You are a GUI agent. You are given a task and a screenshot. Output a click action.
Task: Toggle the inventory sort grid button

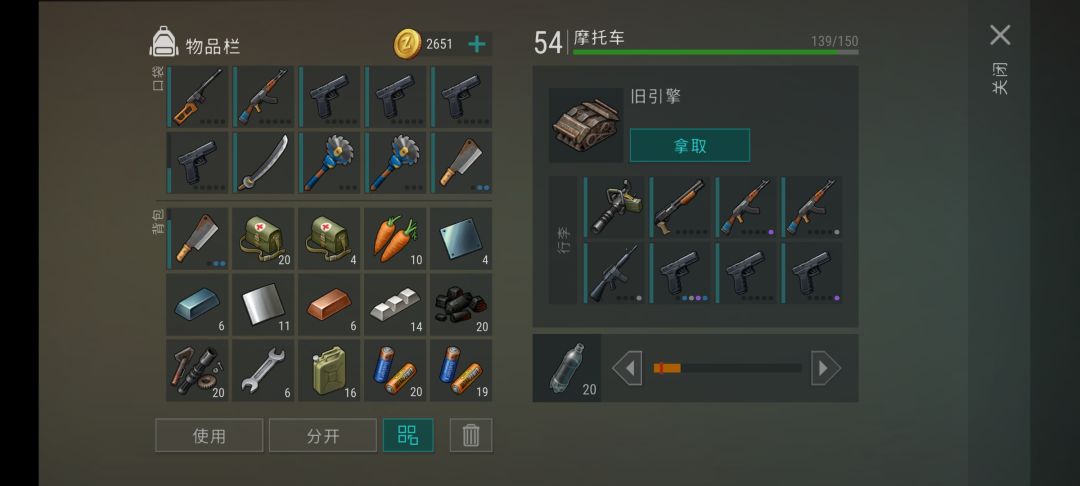(408, 435)
